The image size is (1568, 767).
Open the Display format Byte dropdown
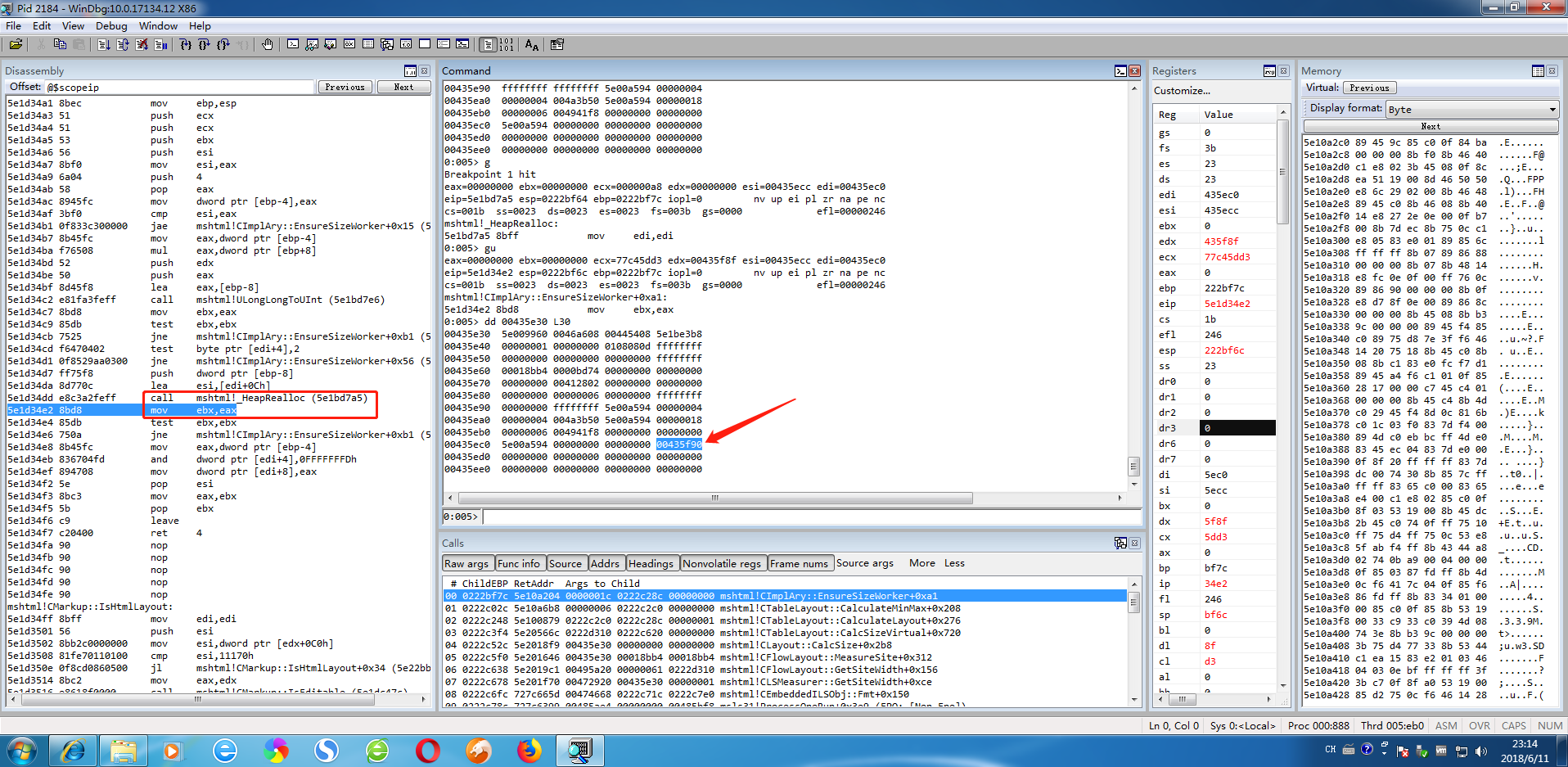coord(1472,109)
